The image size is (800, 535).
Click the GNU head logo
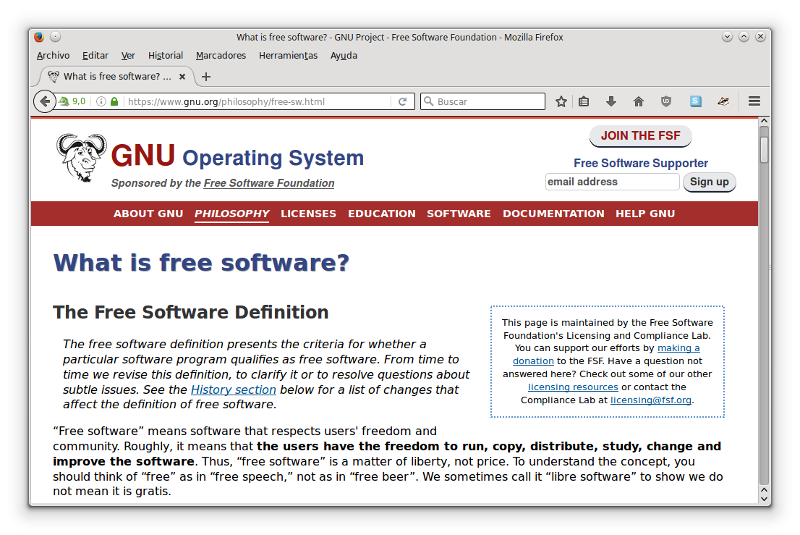click(x=80, y=158)
